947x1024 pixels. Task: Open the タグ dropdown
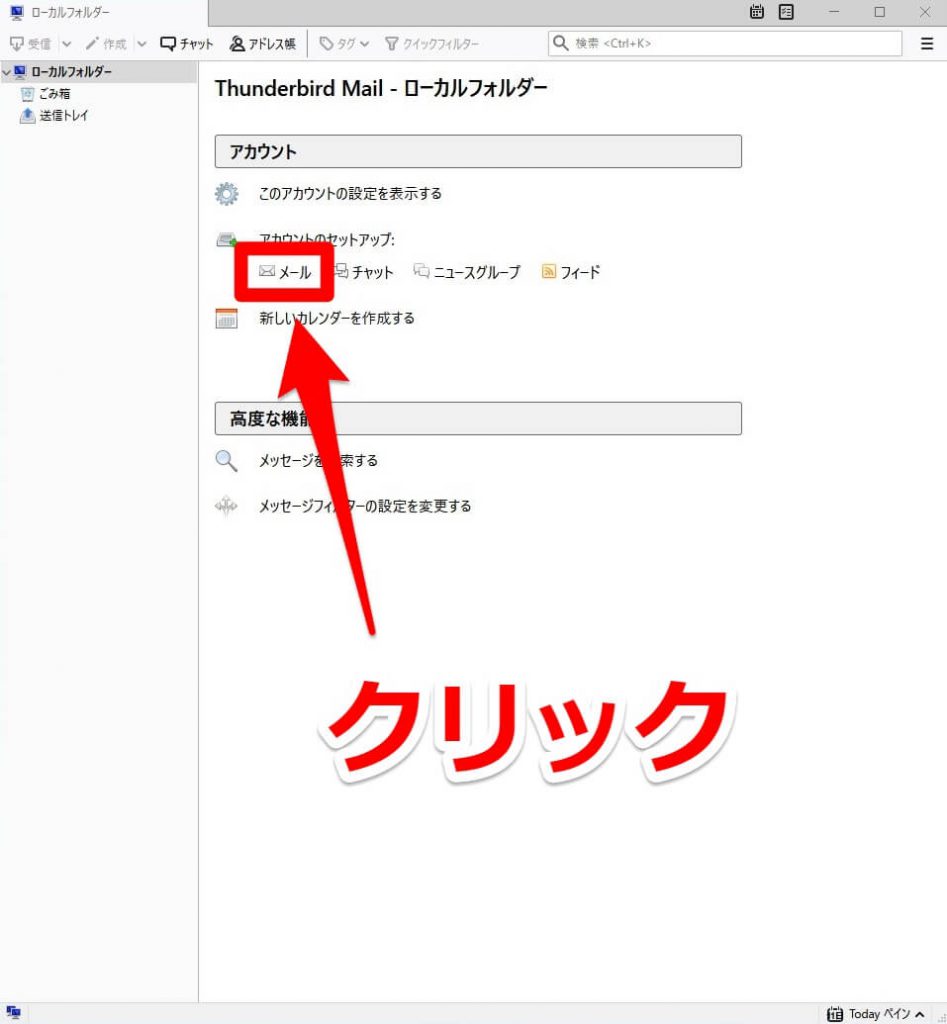[344, 44]
